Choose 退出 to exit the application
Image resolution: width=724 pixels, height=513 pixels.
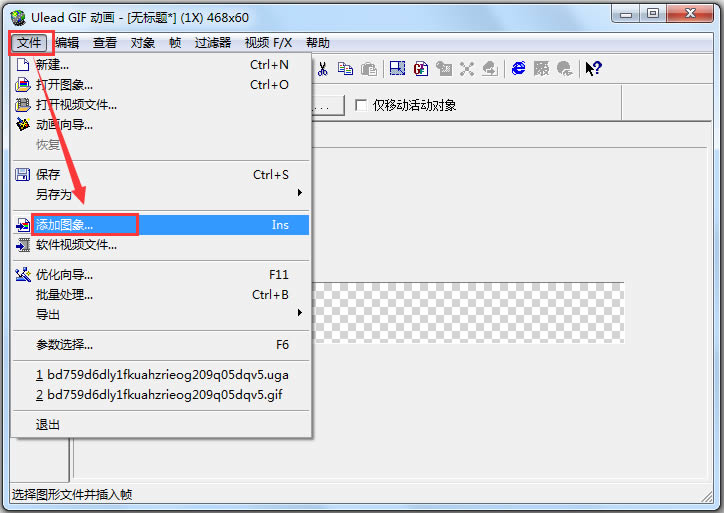(x=161, y=424)
